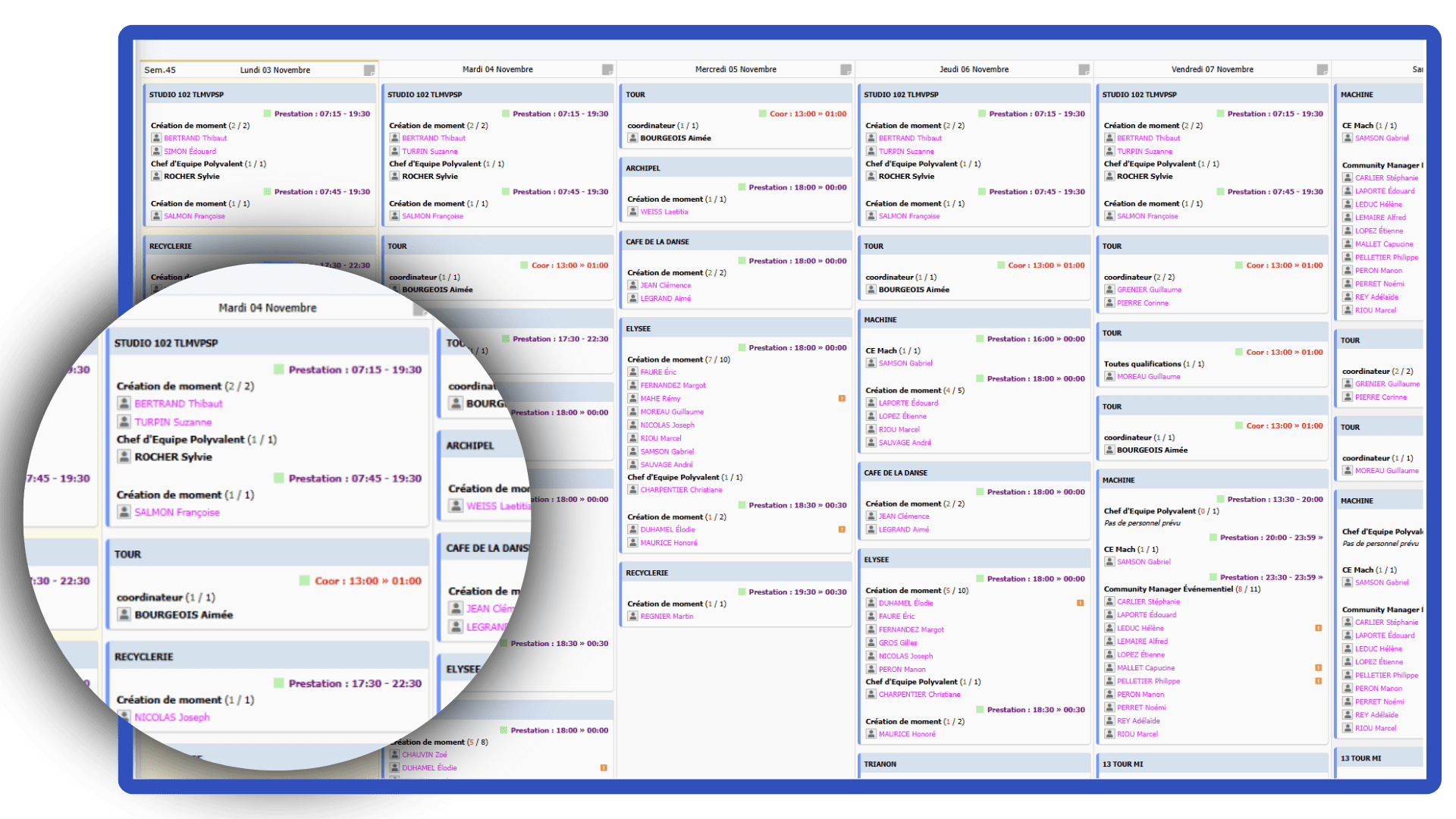Click orange alert icon beside MALLET Capucine on Vendredi
The height and width of the screenshot is (819, 1456).
click(x=1318, y=668)
